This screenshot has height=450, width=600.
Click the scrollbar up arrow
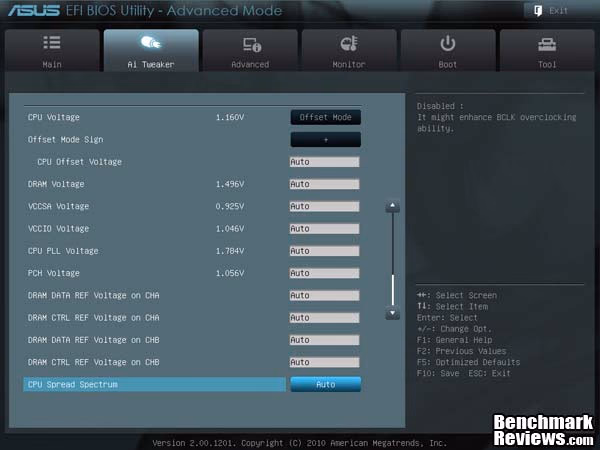click(x=392, y=207)
